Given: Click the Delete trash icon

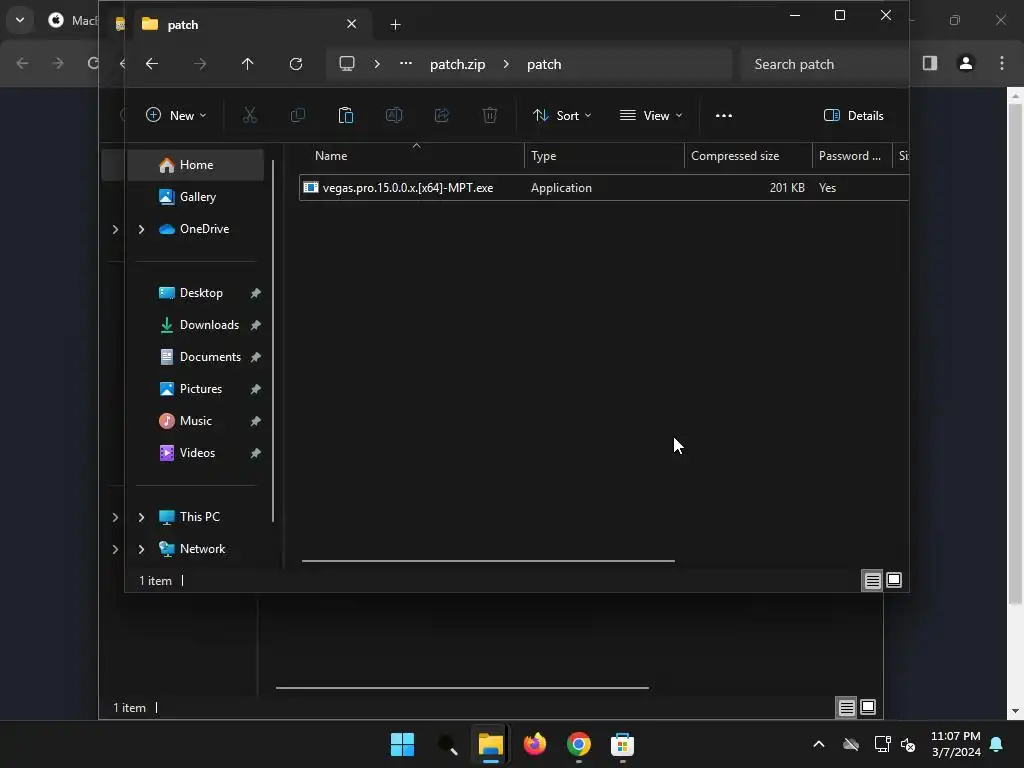Looking at the screenshot, I should [490, 116].
